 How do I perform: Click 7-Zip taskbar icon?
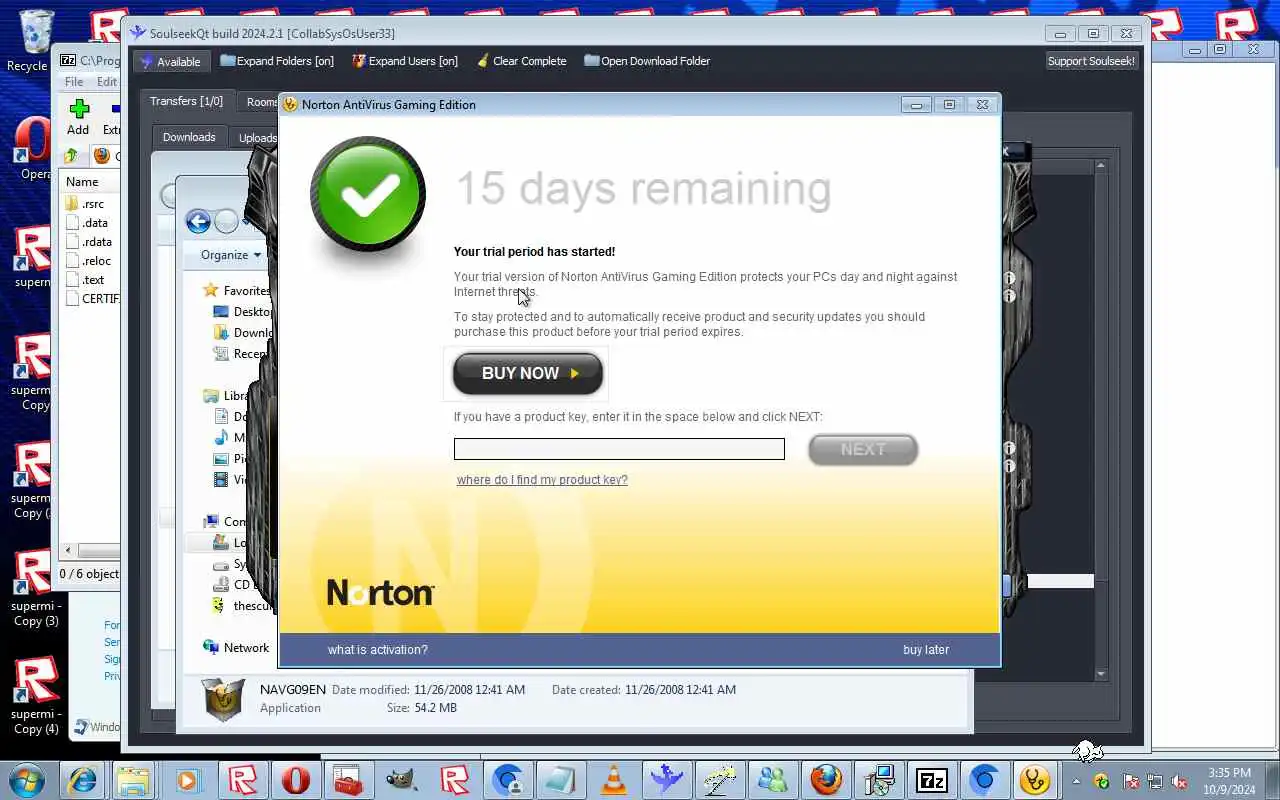[932, 780]
